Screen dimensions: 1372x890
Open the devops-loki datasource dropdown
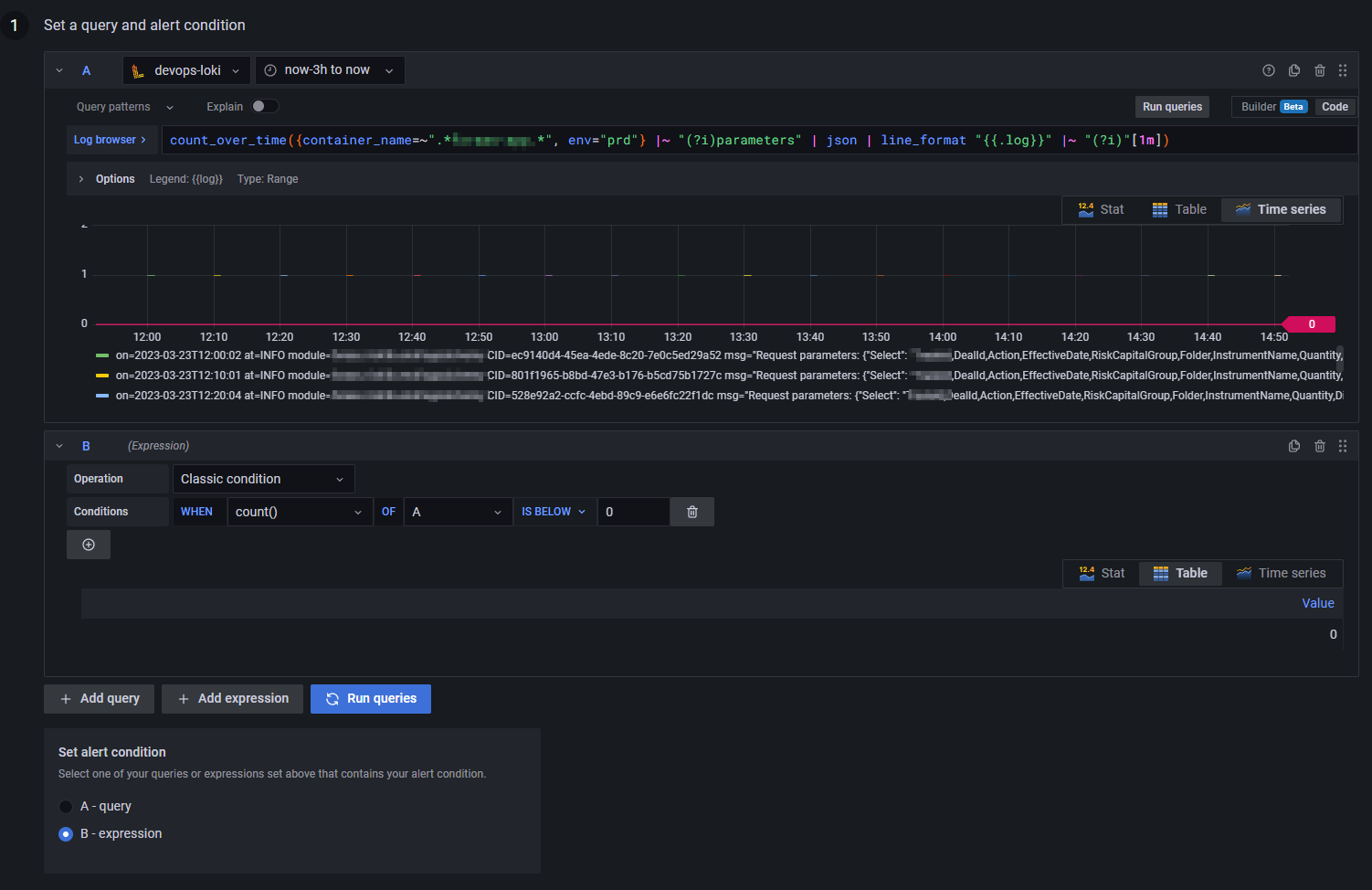[x=187, y=70]
